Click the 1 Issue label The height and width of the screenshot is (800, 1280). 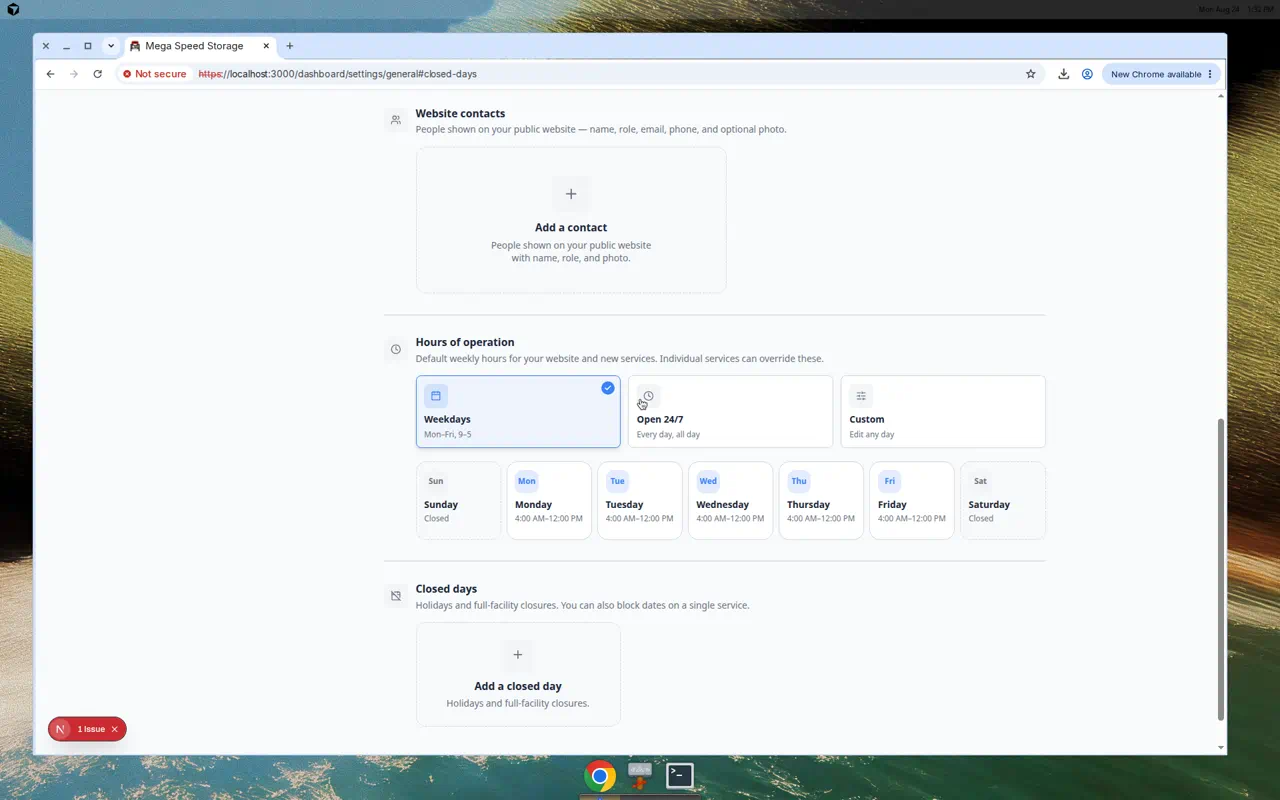pyautogui.click(x=91, y=729)
